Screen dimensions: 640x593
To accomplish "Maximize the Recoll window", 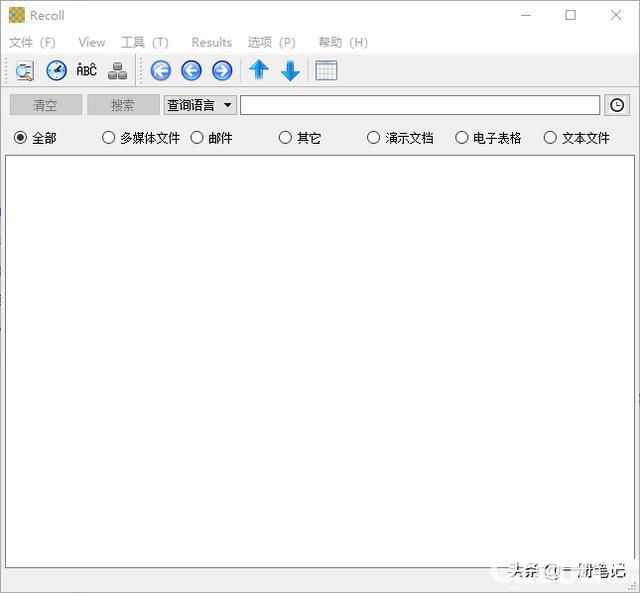I will [x=571, y=16].
